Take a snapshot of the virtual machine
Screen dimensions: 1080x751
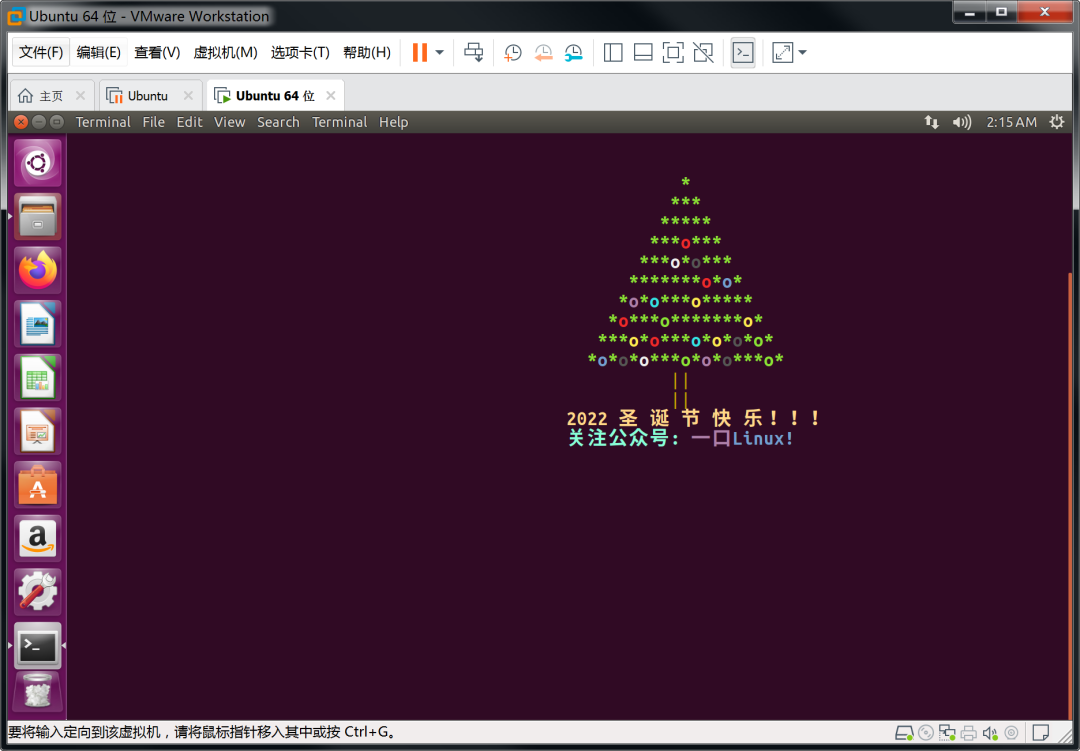coord(512,52)
